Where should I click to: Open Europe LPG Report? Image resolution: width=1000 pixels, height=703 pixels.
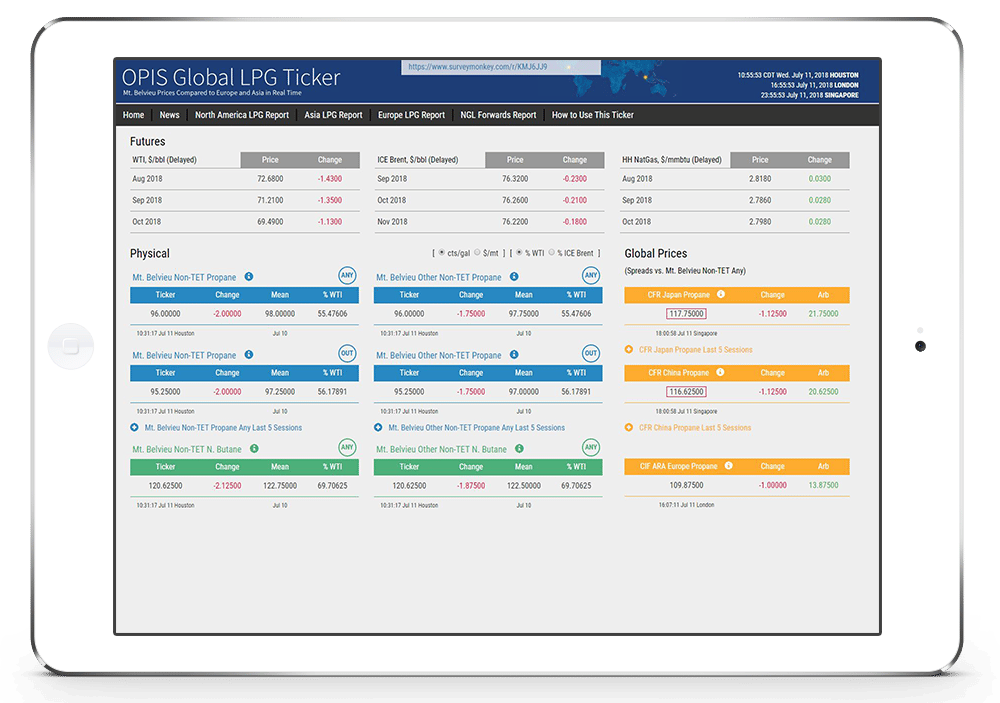pyautogui.click(x=411, y=115)
